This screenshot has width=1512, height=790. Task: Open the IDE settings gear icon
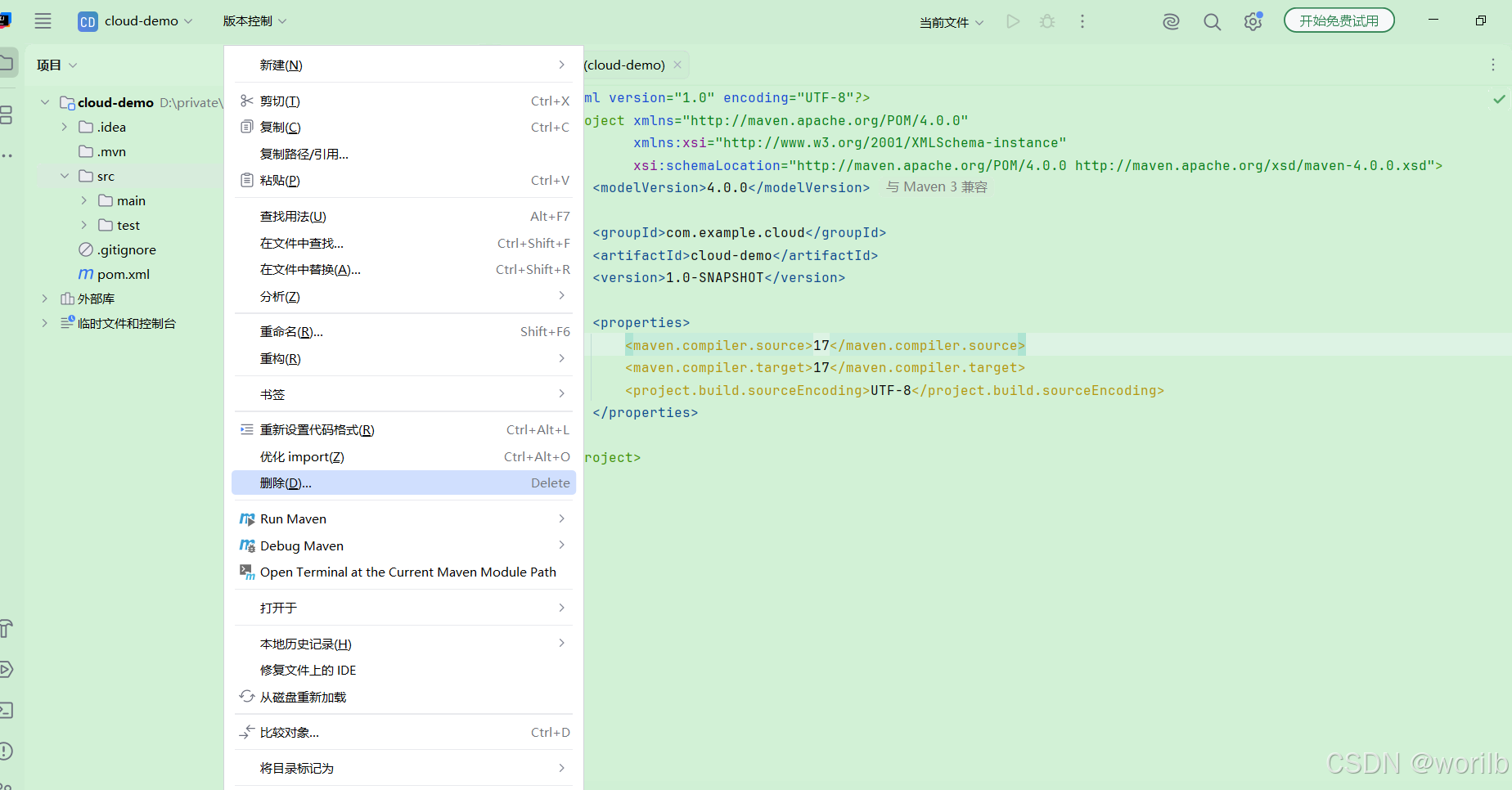1253,22
